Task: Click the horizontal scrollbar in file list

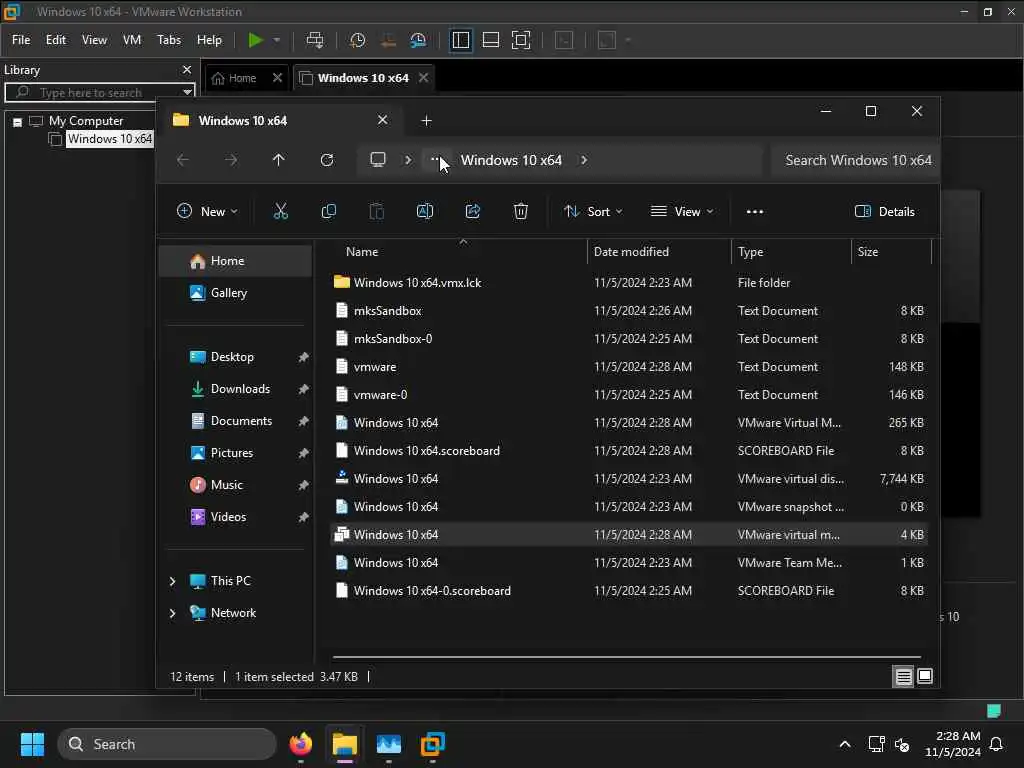Action: tap(626, 656)
